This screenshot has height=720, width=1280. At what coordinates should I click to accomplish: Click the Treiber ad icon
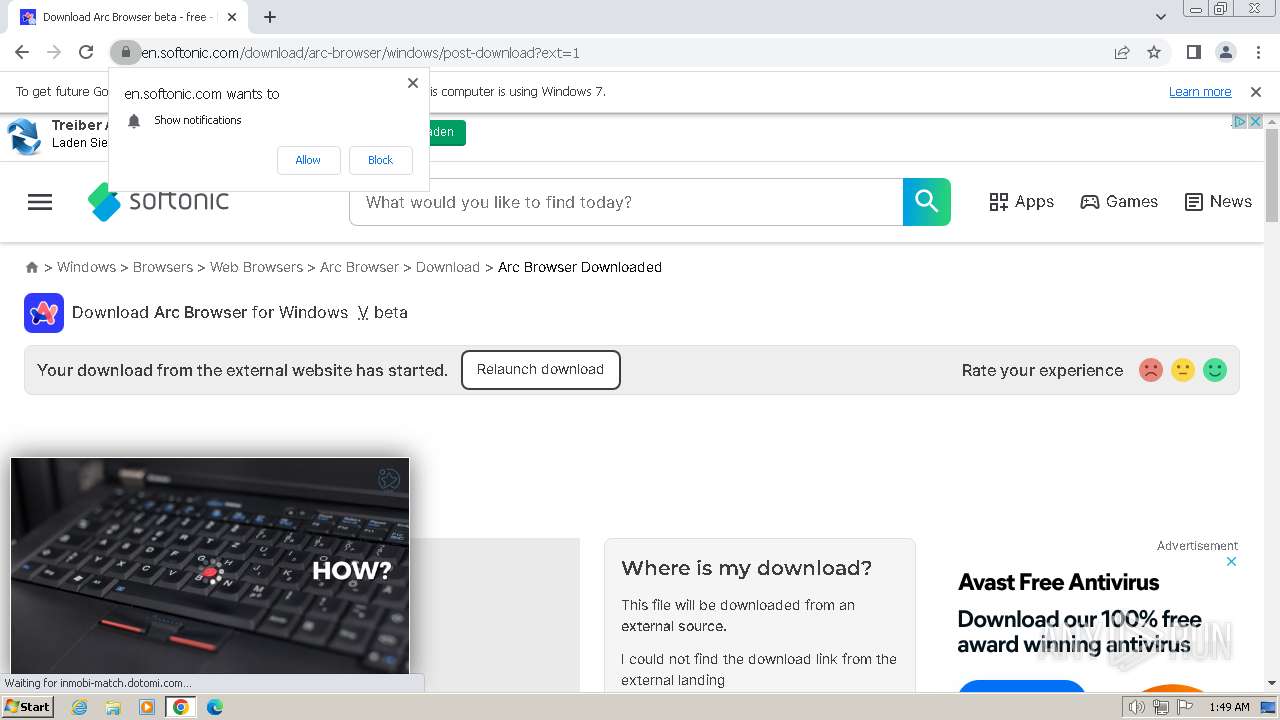(x=24, y=135)
